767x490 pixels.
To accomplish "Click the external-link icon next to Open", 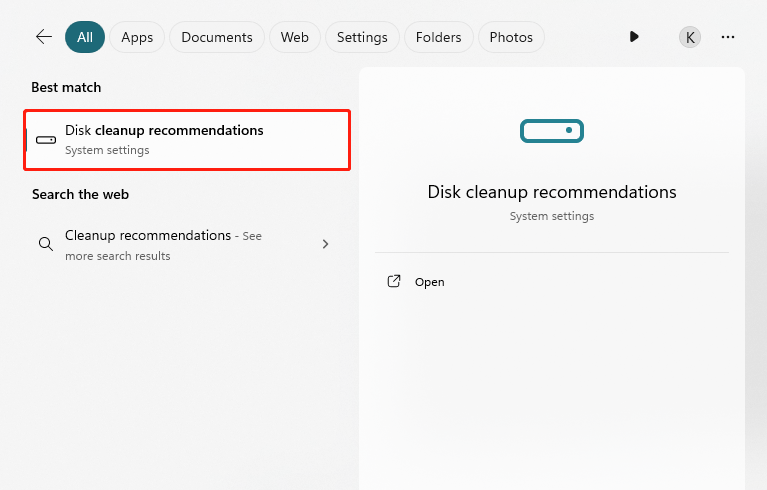I will point(394,282).
